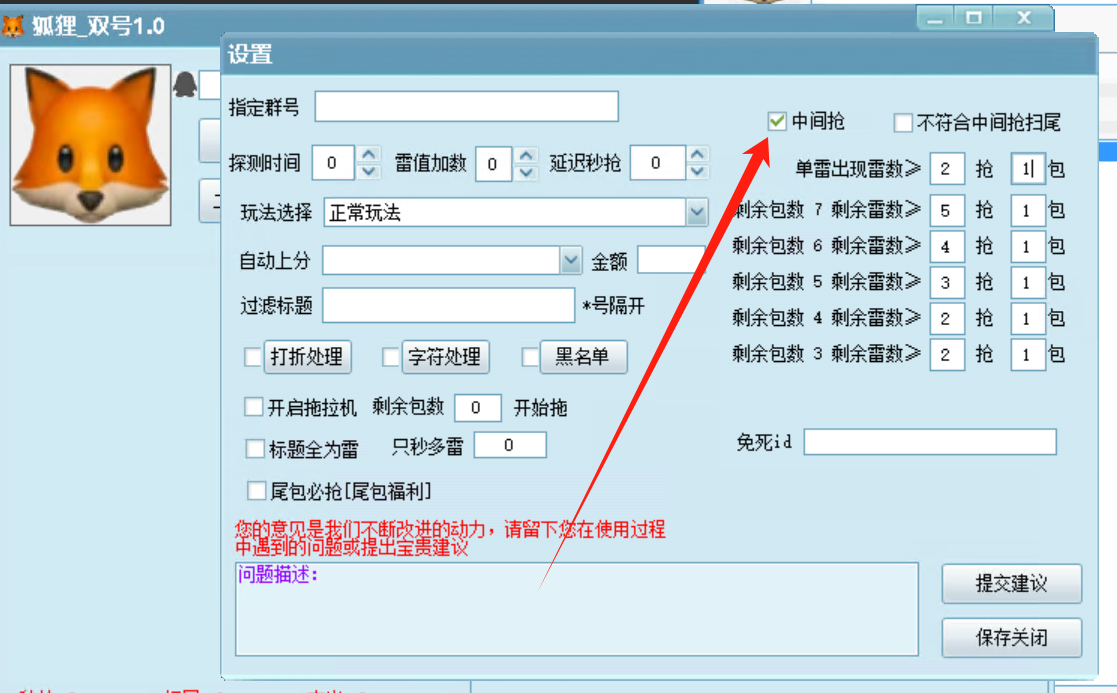The height and width of the screenshot is (693, 1117).
Task: Increase 延迟秒抢 with the up arrow
Action: coord(699,156)
